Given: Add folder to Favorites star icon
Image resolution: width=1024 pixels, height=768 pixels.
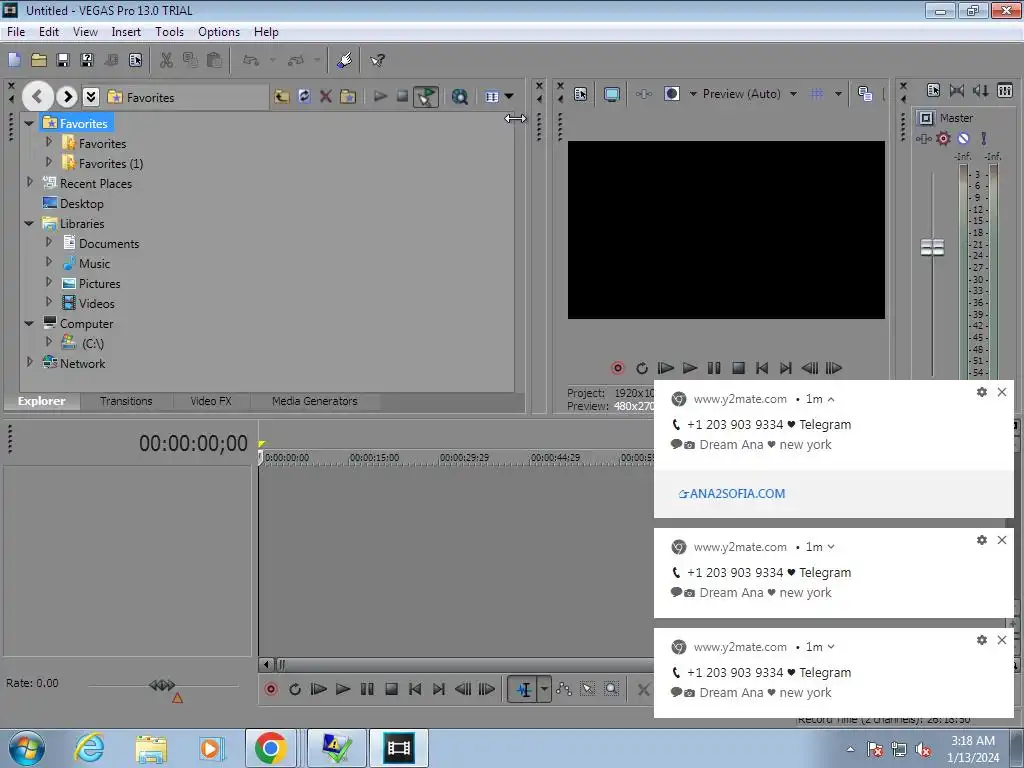Looking at the screenshot, I should (348, 97).
